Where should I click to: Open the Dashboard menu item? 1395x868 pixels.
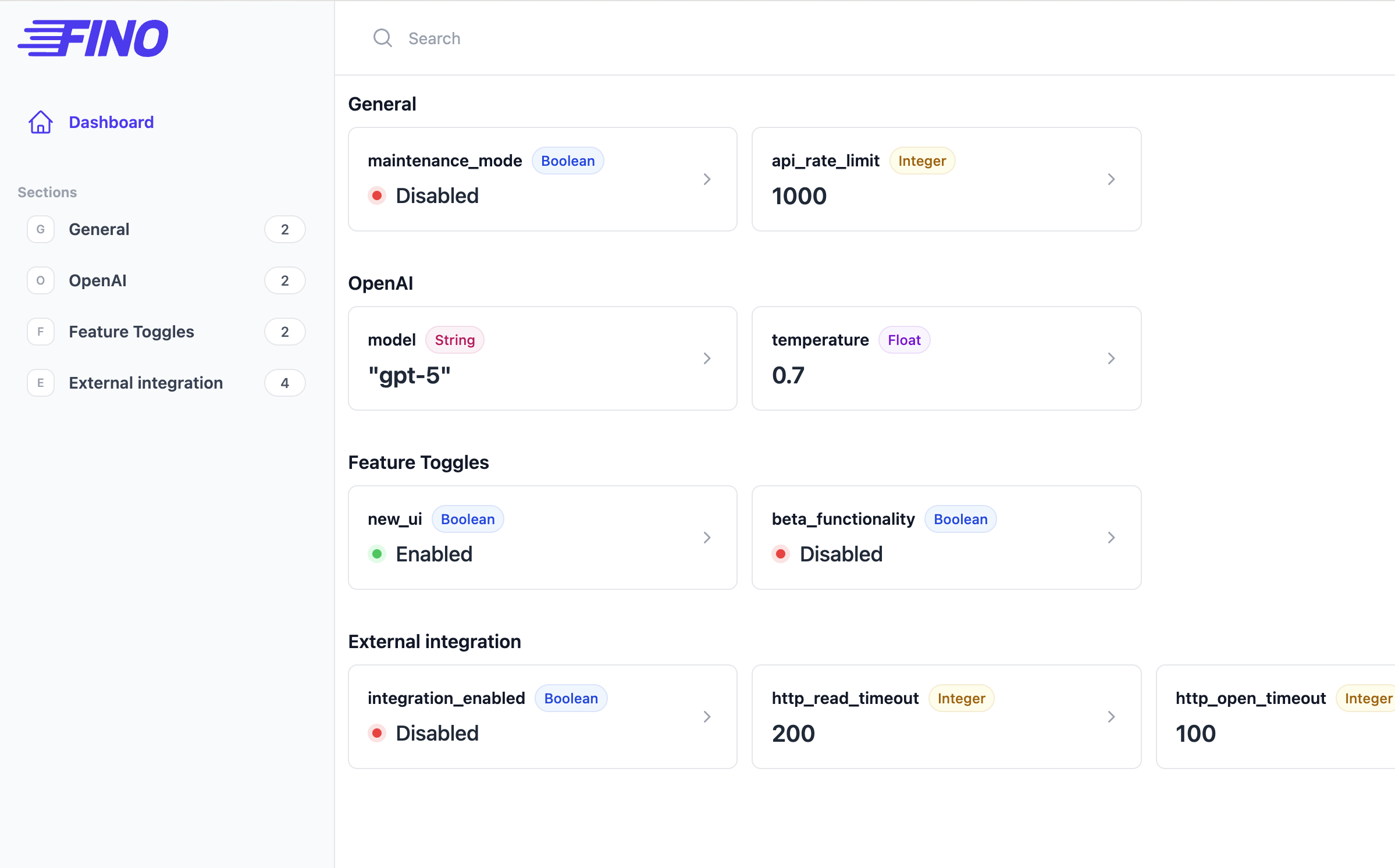pyautogui.click(x=111, y=122)
